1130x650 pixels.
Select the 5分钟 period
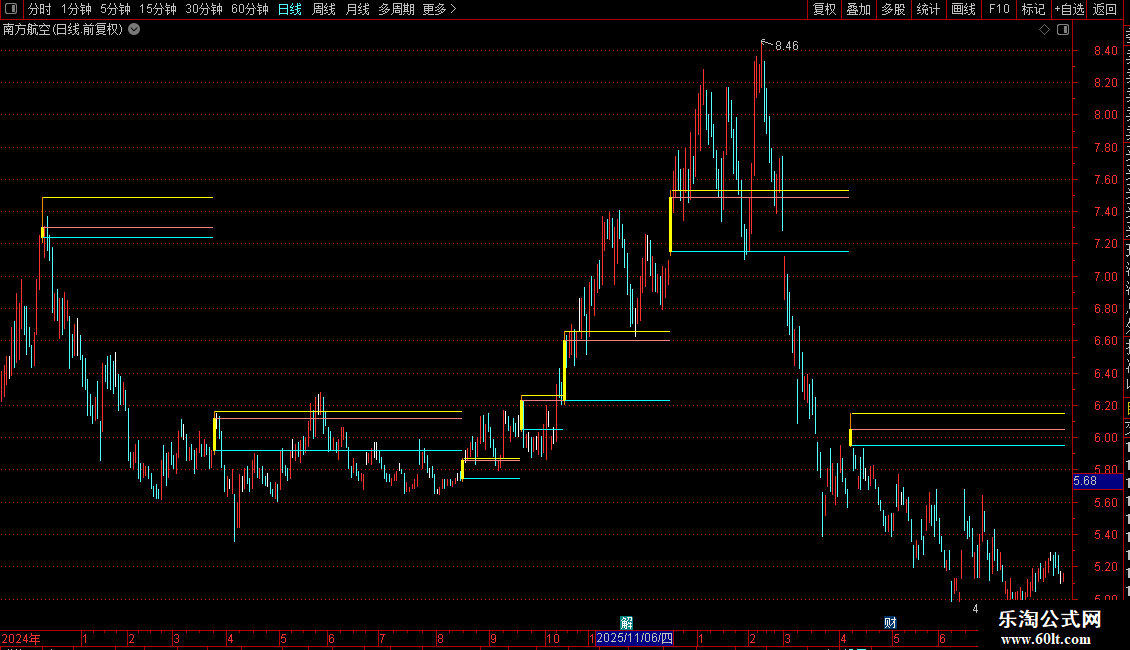[x=115, y=9]
